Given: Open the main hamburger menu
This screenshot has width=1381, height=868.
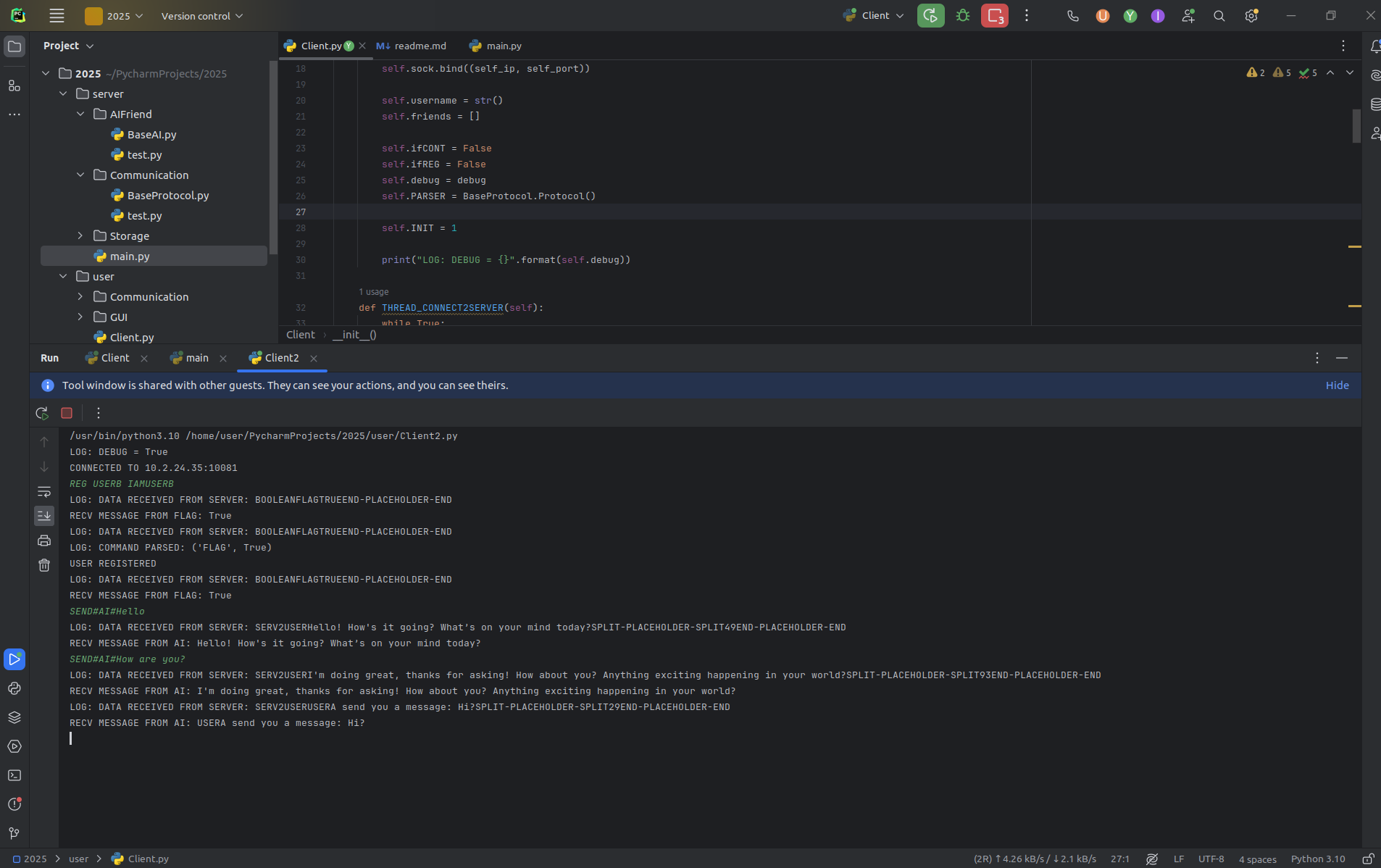Looking at the screenshot, I should pyautogui.click(x=57, y=16).
